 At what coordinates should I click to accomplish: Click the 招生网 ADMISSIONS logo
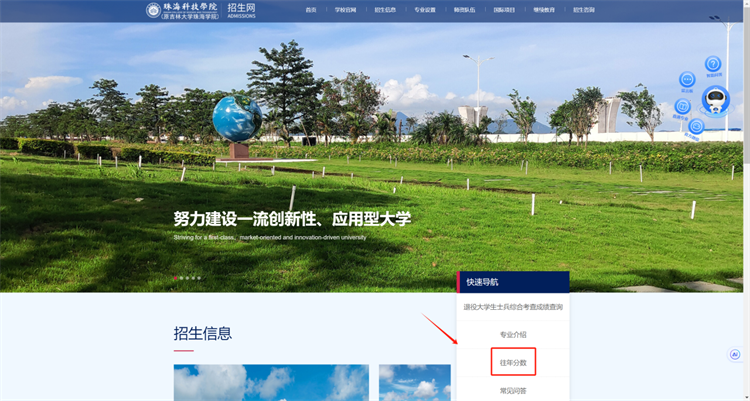point(242,10)
